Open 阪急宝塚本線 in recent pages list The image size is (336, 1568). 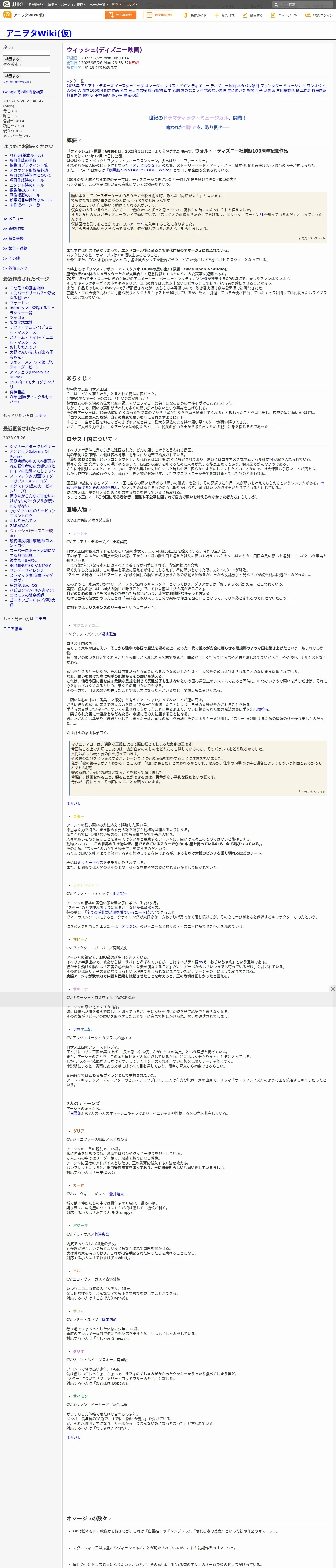coord(21,322)
